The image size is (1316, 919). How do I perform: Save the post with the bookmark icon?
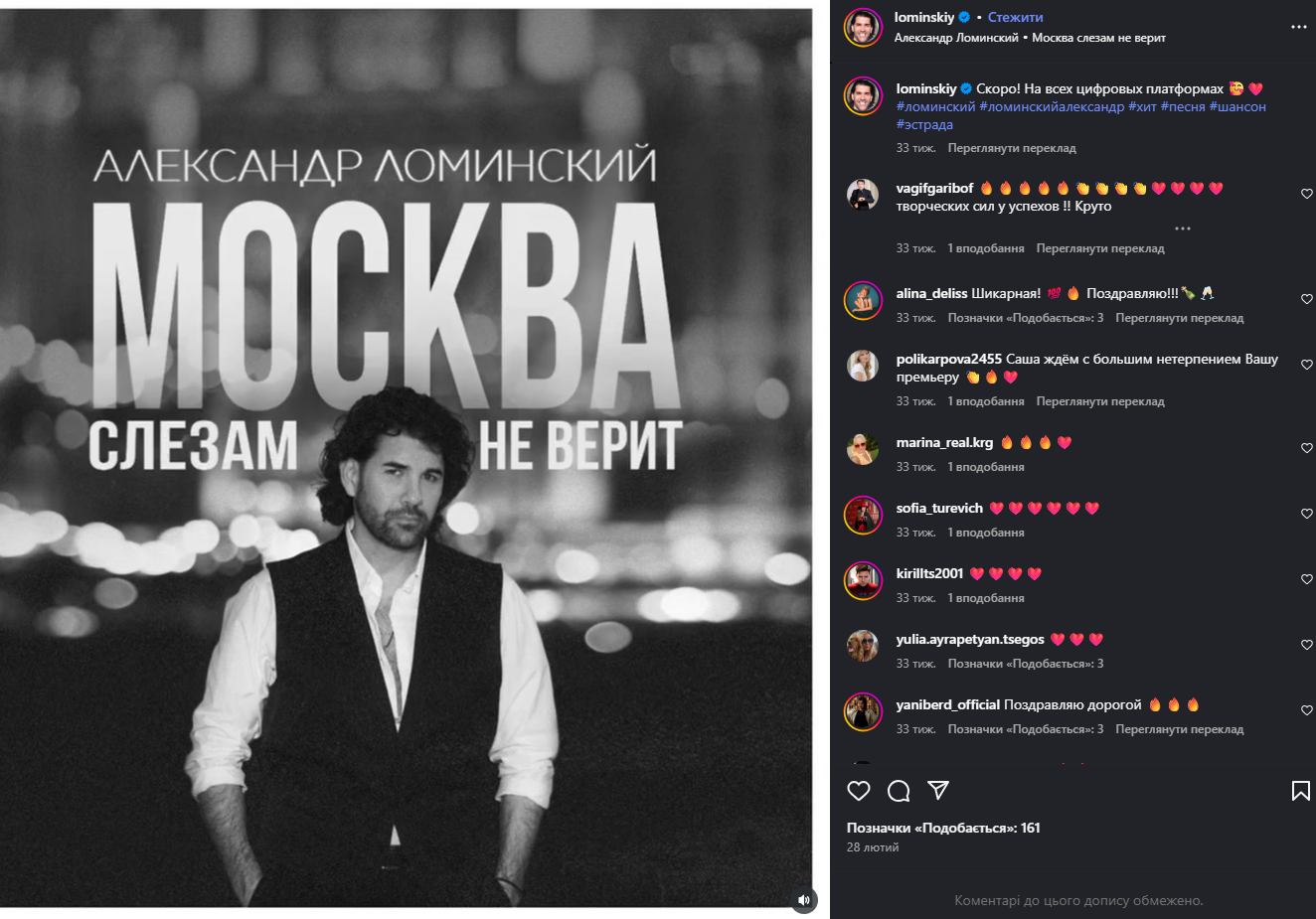click(1300, 791)
